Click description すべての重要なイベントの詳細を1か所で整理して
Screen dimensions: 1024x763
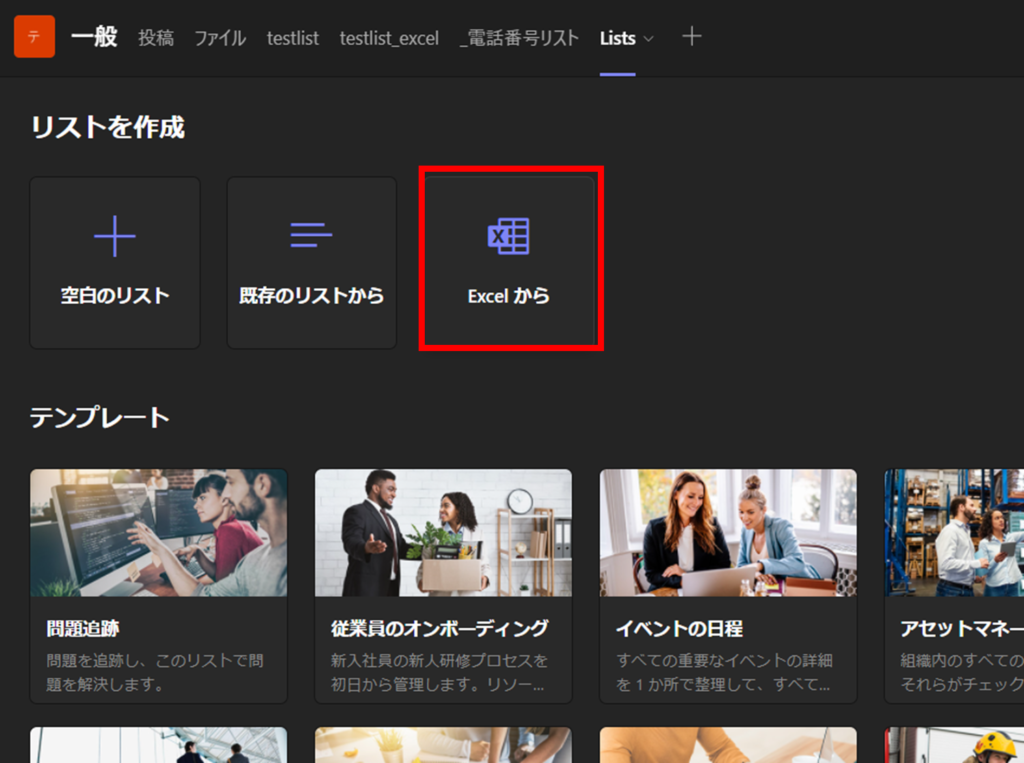[724, 672]
